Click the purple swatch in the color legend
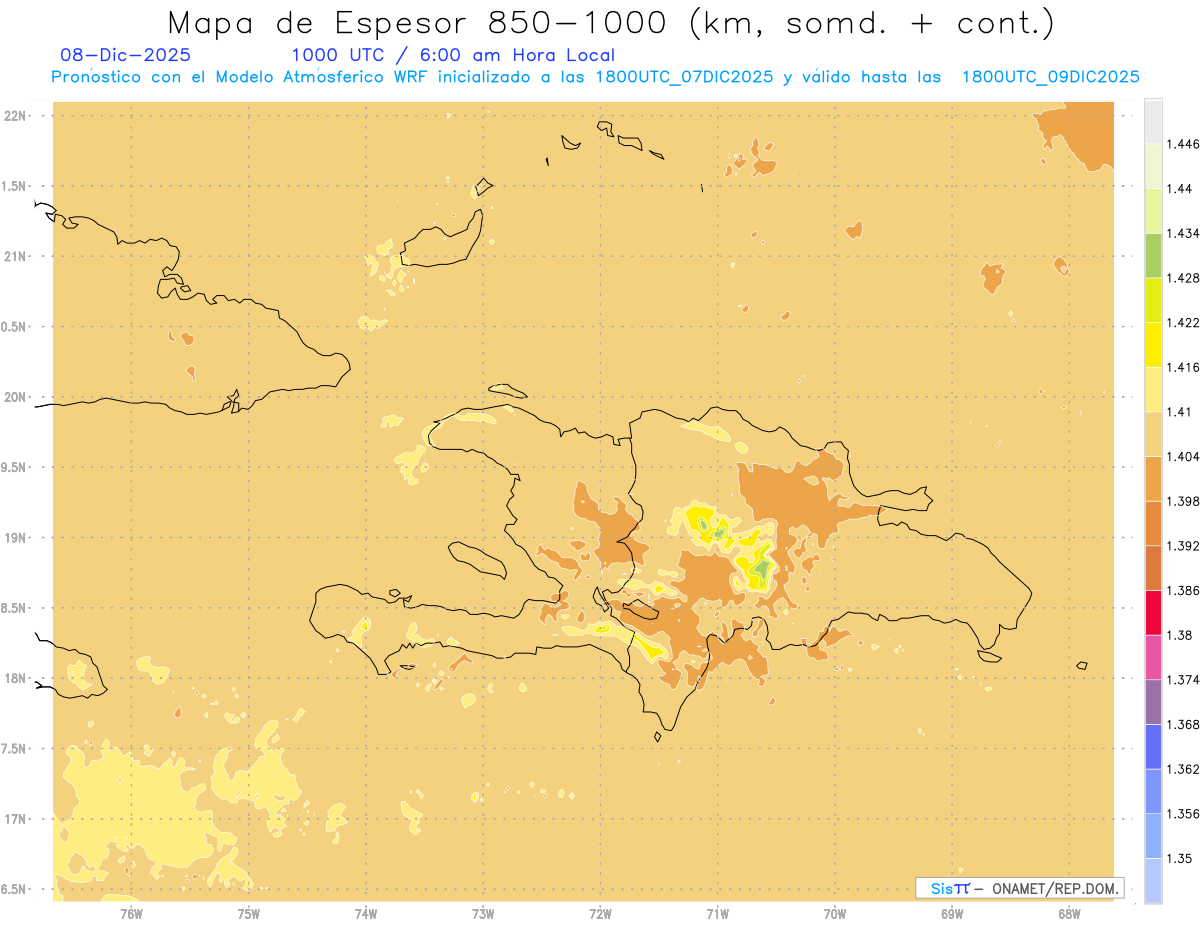The height and width of the screenshot is (927, 1200). (1153, 700)
